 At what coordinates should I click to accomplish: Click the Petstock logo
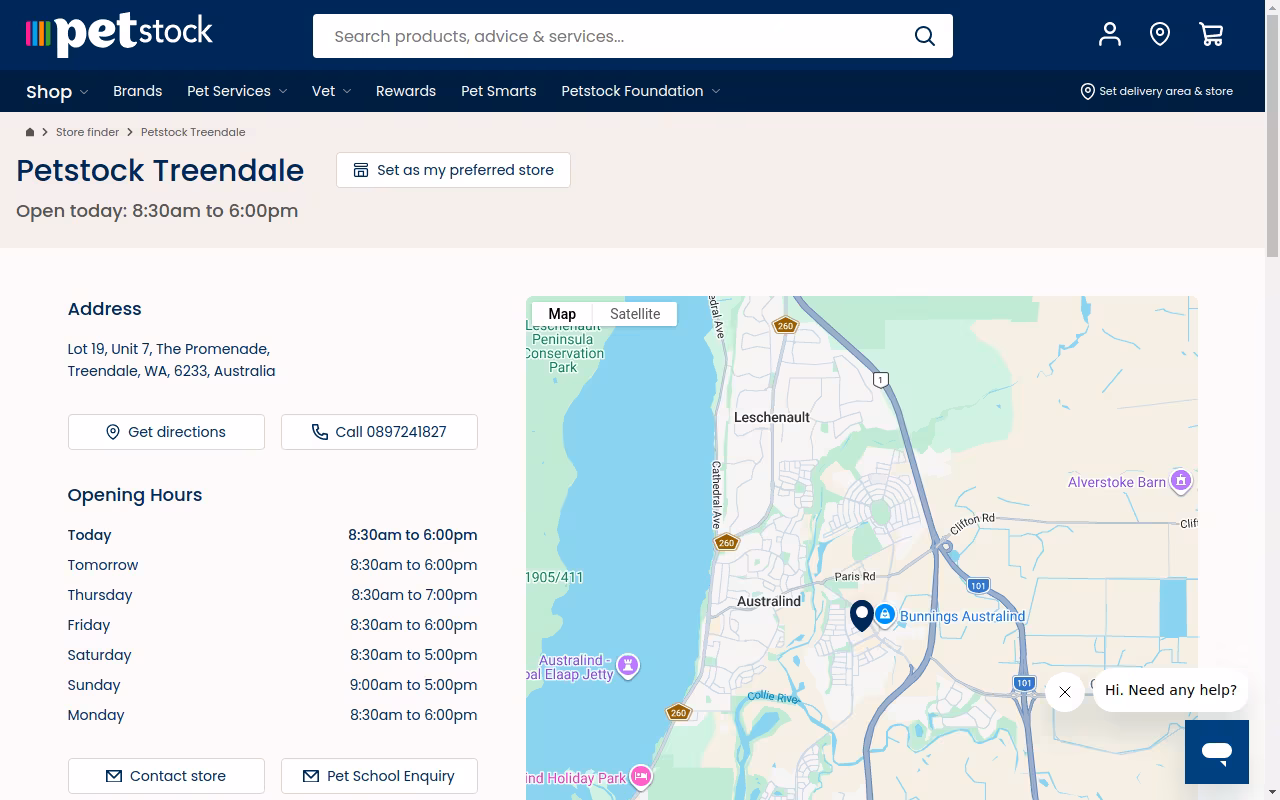[x=119, y=35]
